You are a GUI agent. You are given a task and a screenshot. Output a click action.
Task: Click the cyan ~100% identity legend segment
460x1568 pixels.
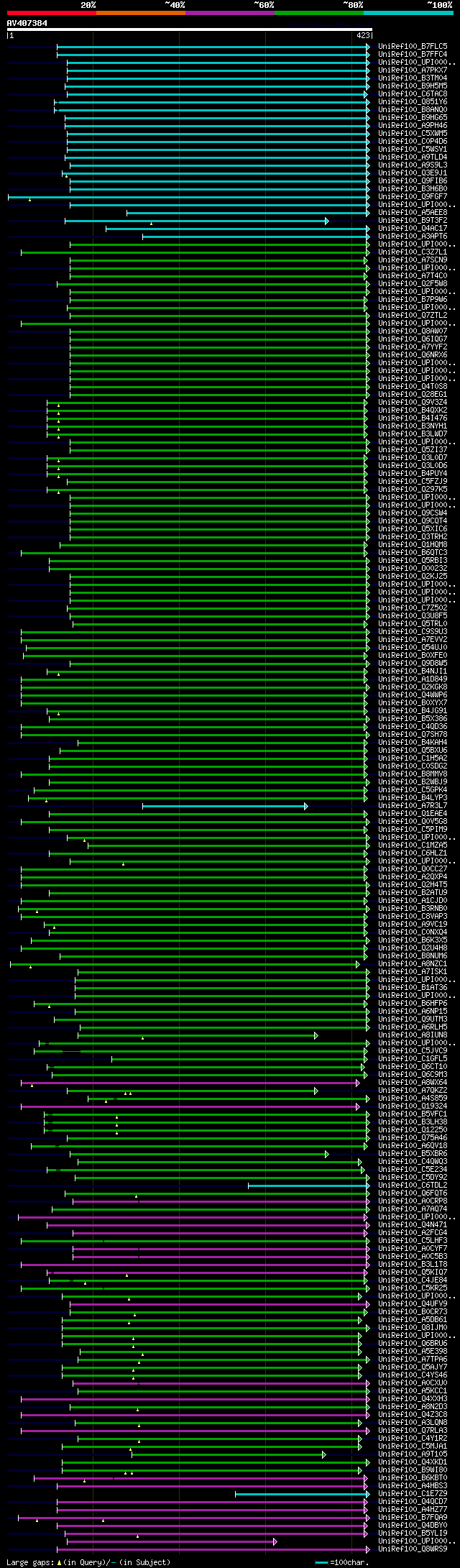tap(408, 13)
